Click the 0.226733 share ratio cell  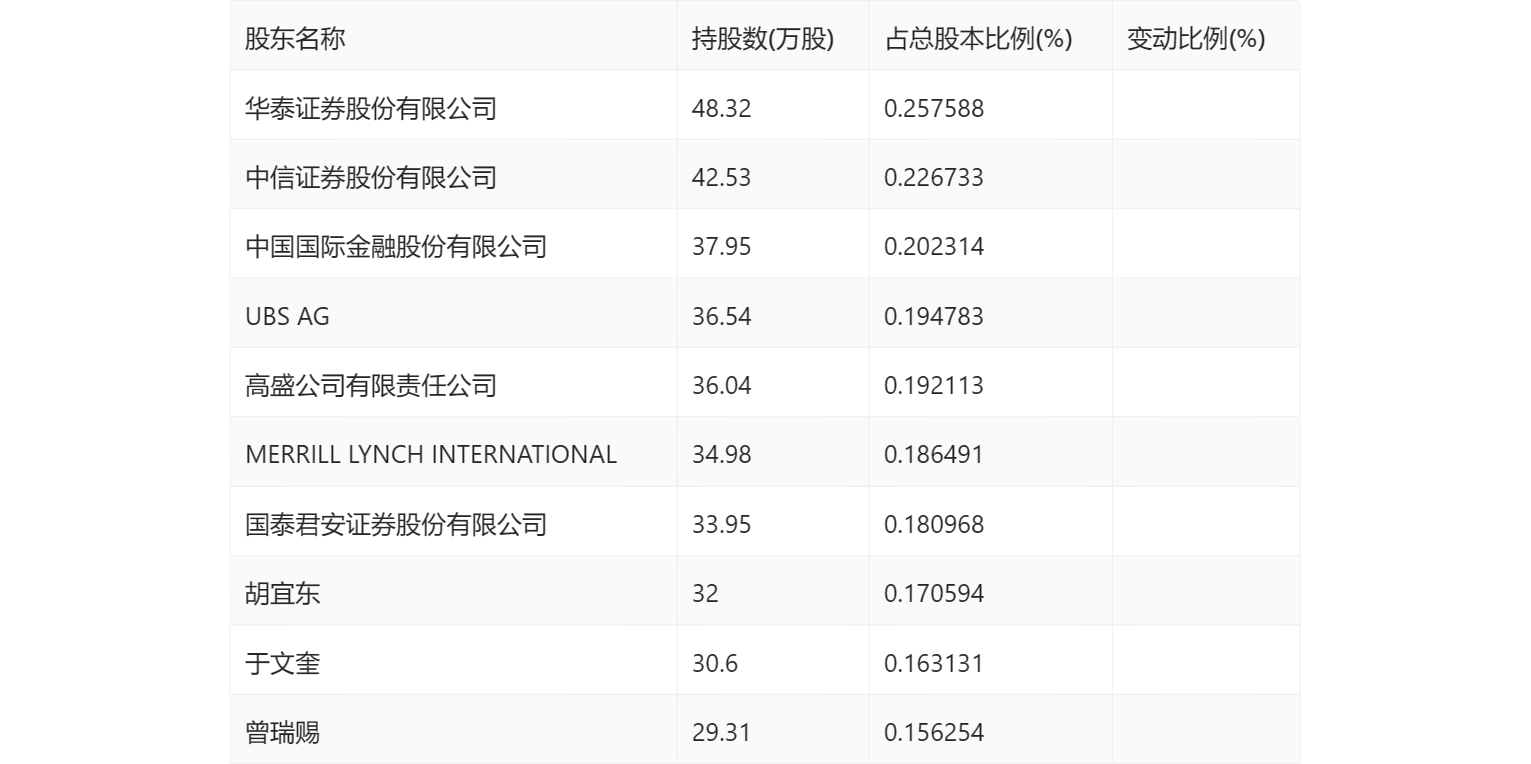tap(934, 178)
